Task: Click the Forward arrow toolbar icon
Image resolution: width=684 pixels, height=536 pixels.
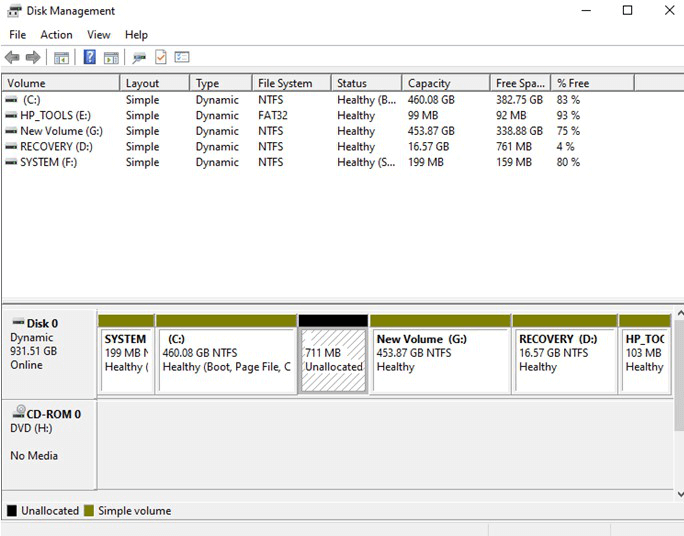Action: click(x=33, y=57)
